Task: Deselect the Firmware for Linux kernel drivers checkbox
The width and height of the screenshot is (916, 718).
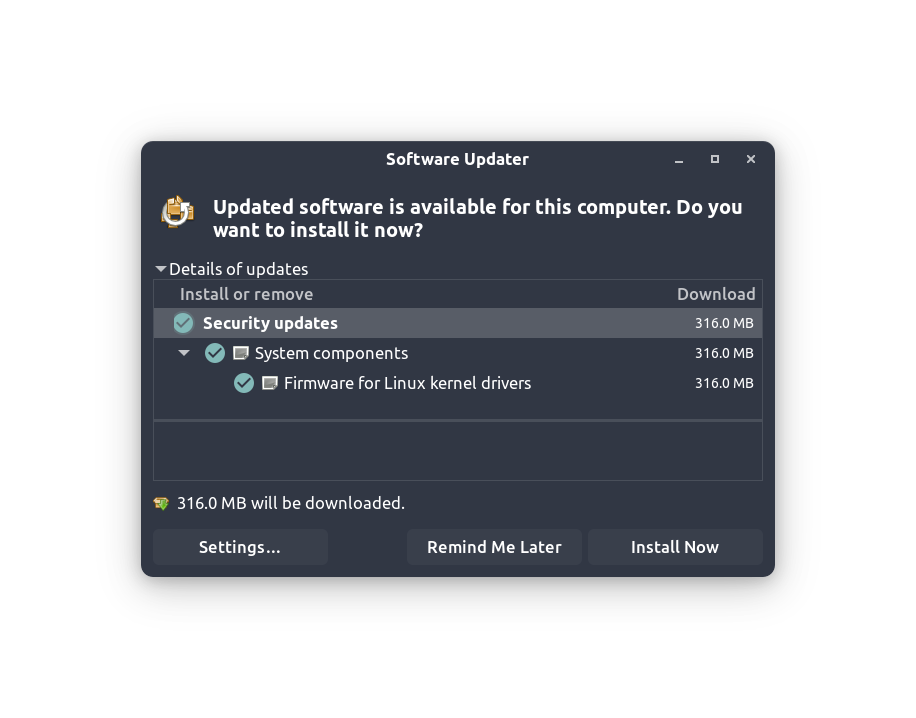Action: (x=244, y=383)
